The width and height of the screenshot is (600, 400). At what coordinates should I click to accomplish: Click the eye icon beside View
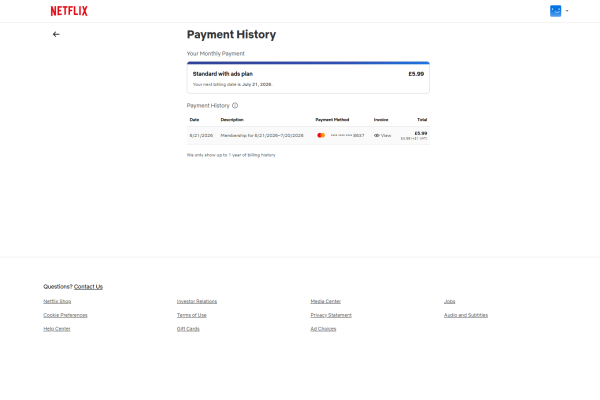pos(377,136)
